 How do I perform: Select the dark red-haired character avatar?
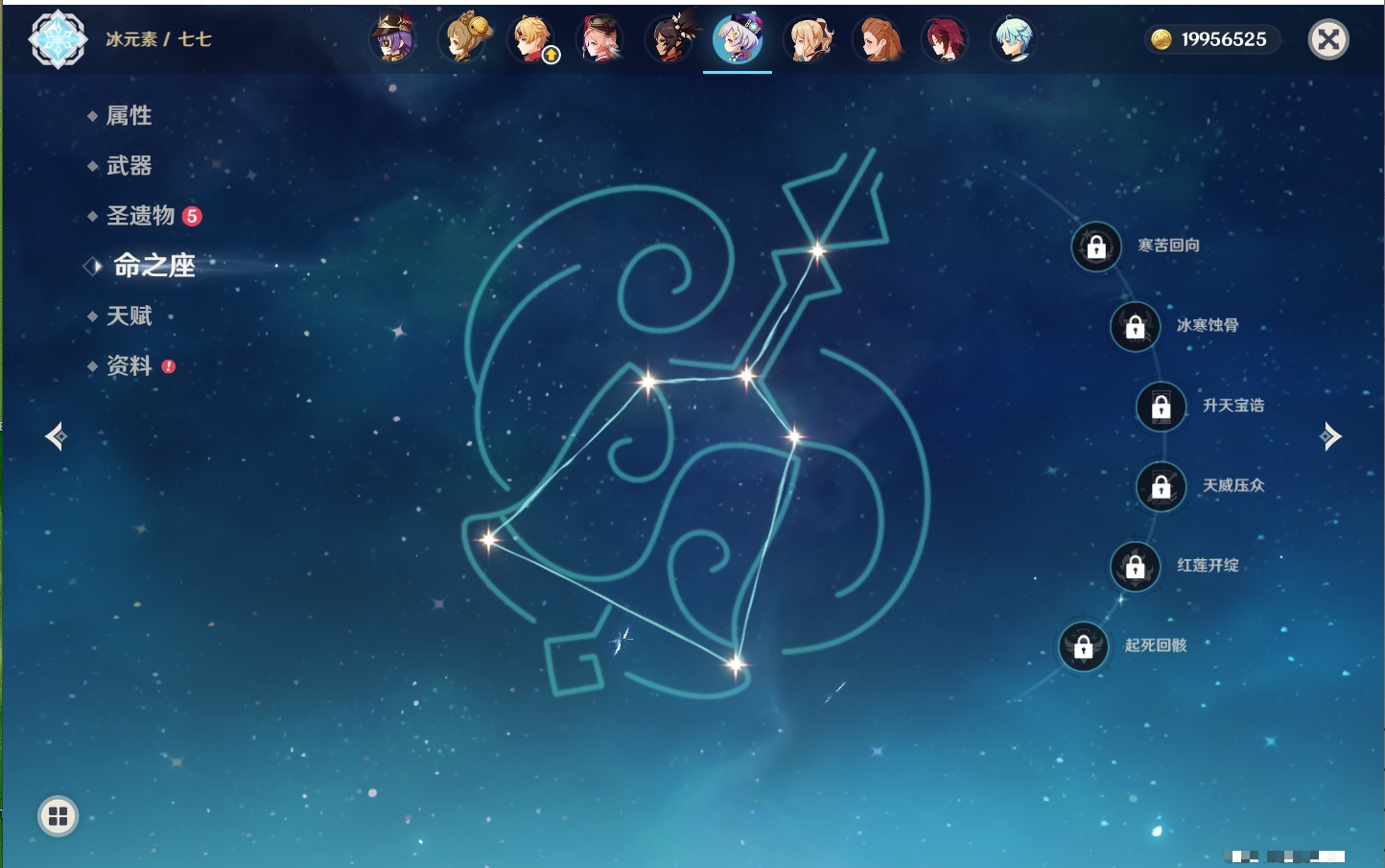coord(945,38)
